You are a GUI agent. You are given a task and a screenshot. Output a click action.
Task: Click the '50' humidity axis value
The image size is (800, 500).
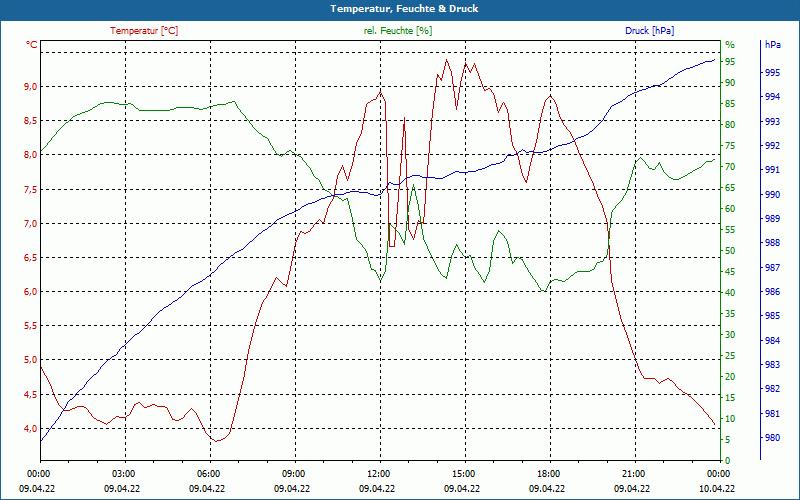pyautogui.click(x=730, y=251)
